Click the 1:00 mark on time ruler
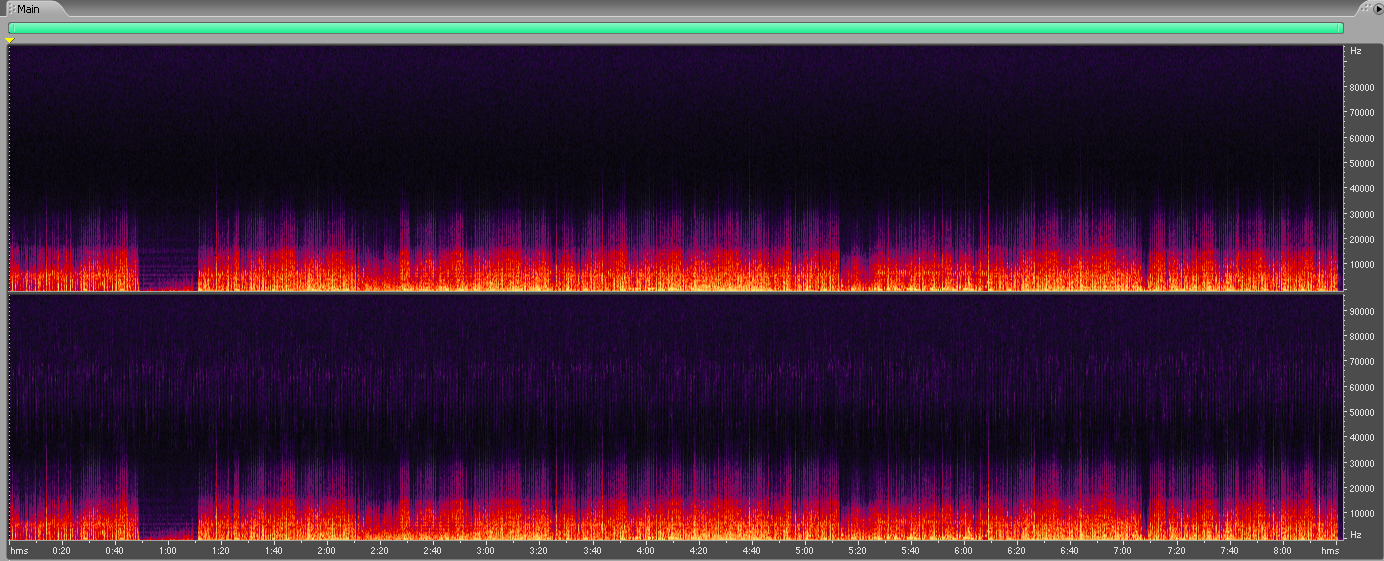 (x=168, y=551)
